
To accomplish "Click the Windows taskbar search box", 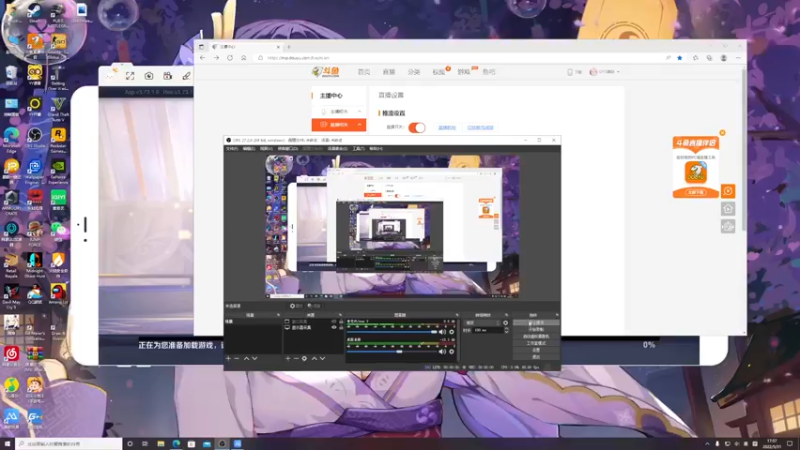I will (69, 444).
